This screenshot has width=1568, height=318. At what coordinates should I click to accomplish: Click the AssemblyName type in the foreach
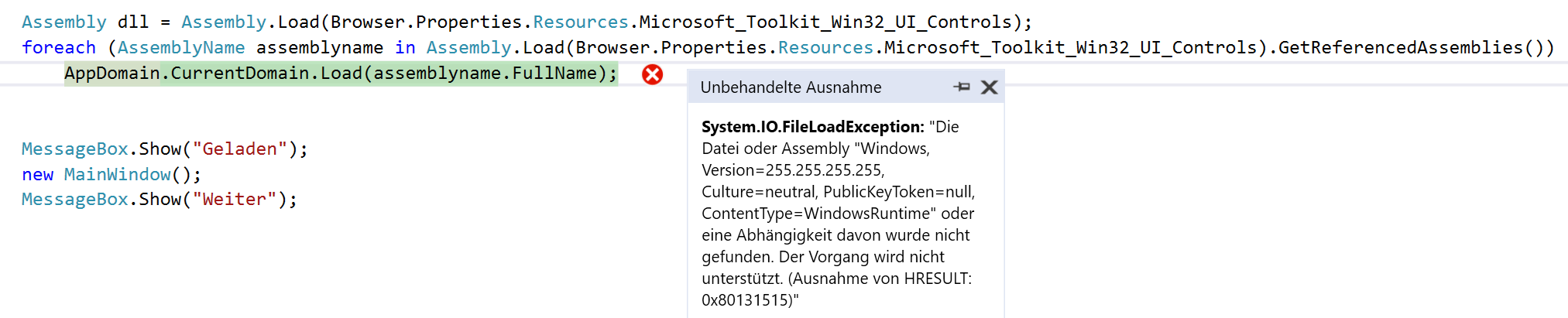point(180,48)
